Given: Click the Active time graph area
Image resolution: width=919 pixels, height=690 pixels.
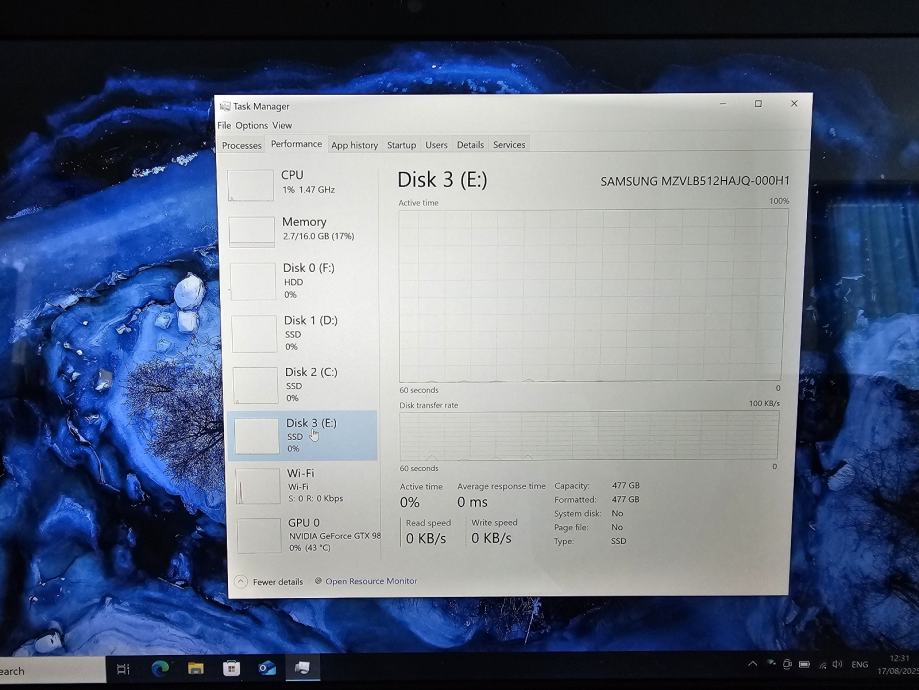Looking at the screenshot, I should [x=592, y=295].
